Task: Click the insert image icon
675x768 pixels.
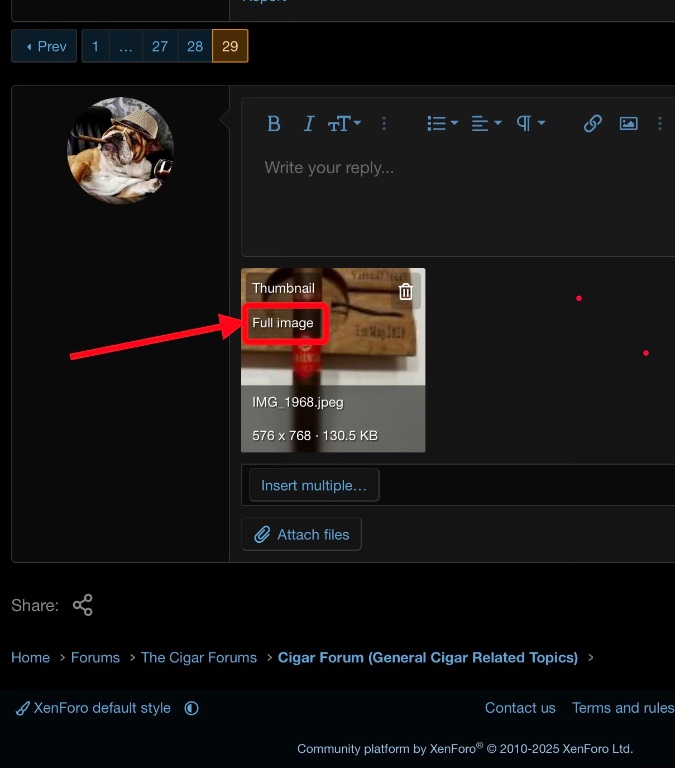Action: pos(628,124)
